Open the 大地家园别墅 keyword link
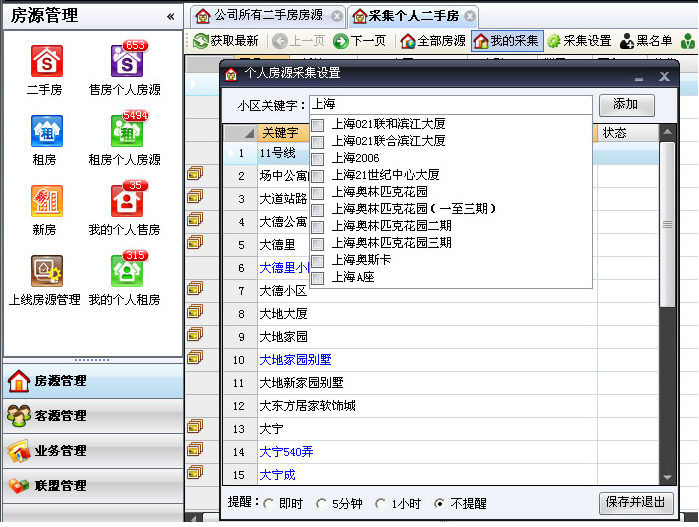Image resolution: width=699 pixels, height=527 pixels. point(296,360)
